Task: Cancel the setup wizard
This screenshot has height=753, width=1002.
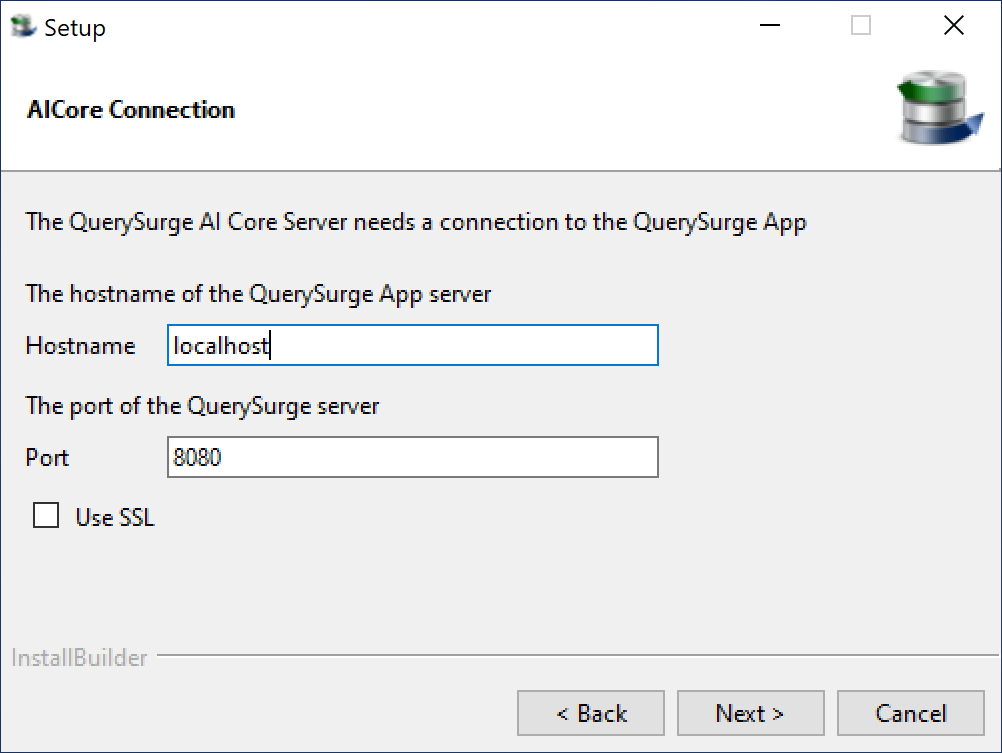Action: click(x=911, y=713)
